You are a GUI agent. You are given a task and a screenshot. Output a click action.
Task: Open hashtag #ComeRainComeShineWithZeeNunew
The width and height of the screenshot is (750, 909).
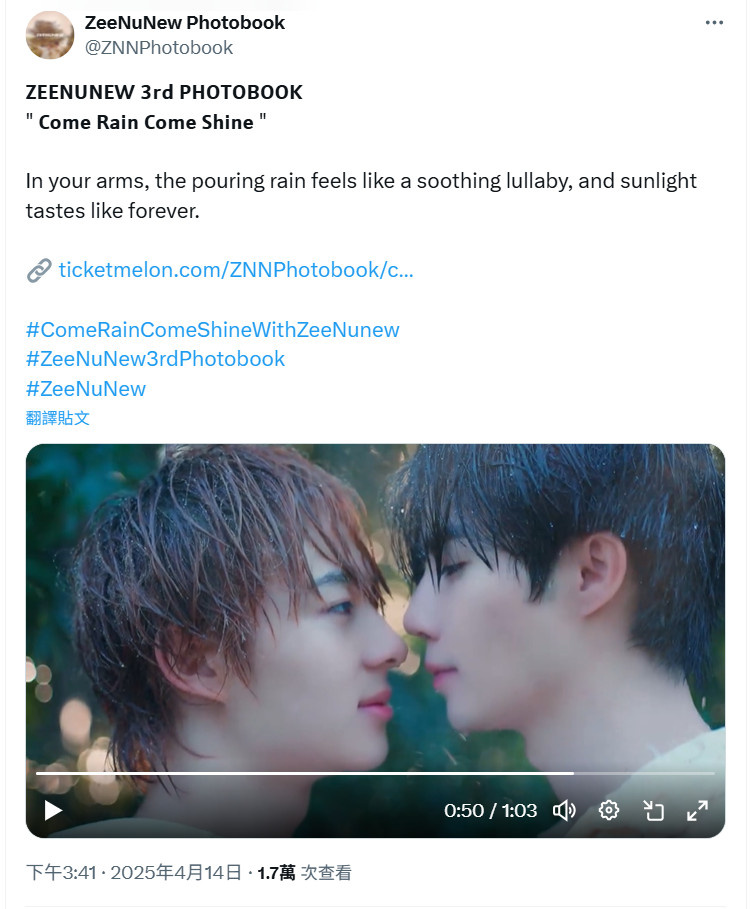pos(213,329)
